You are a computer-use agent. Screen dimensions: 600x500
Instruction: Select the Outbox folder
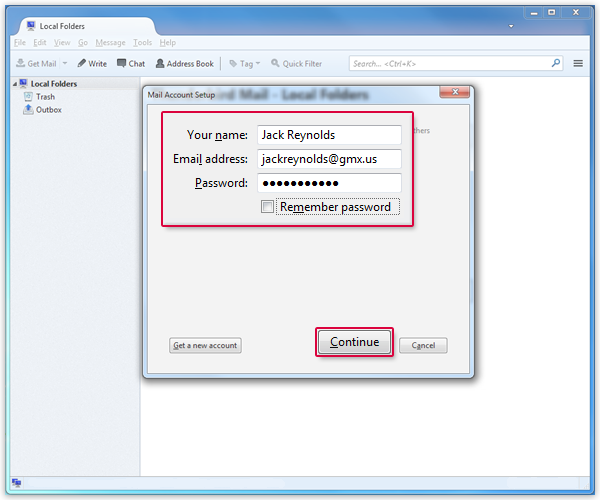48,110
